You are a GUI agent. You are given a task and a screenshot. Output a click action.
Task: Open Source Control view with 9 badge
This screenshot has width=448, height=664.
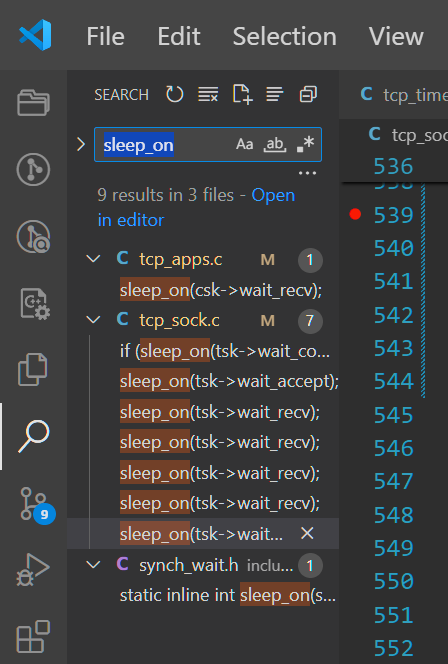[x=35, y=505]
